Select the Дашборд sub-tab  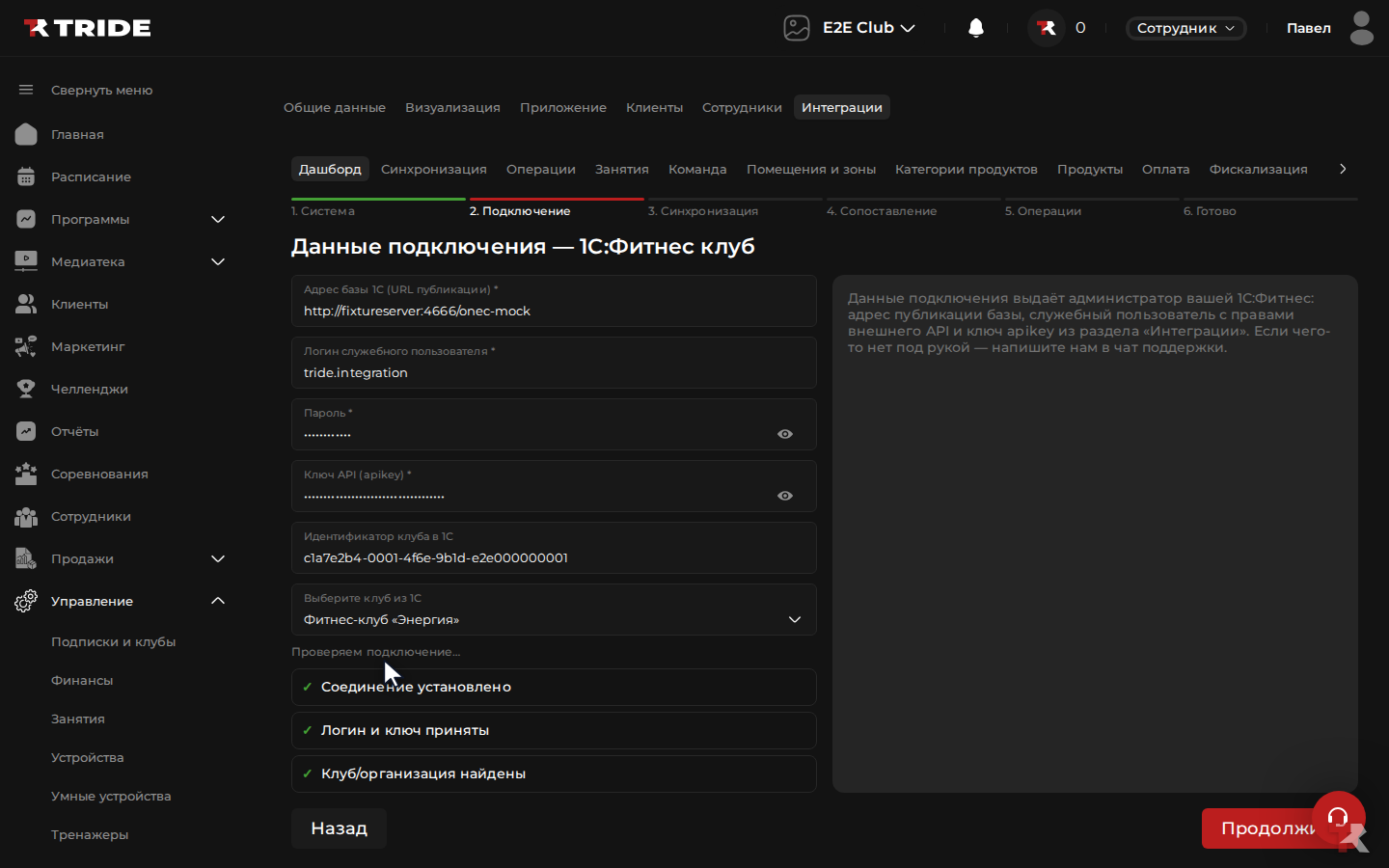click(330, 169)
